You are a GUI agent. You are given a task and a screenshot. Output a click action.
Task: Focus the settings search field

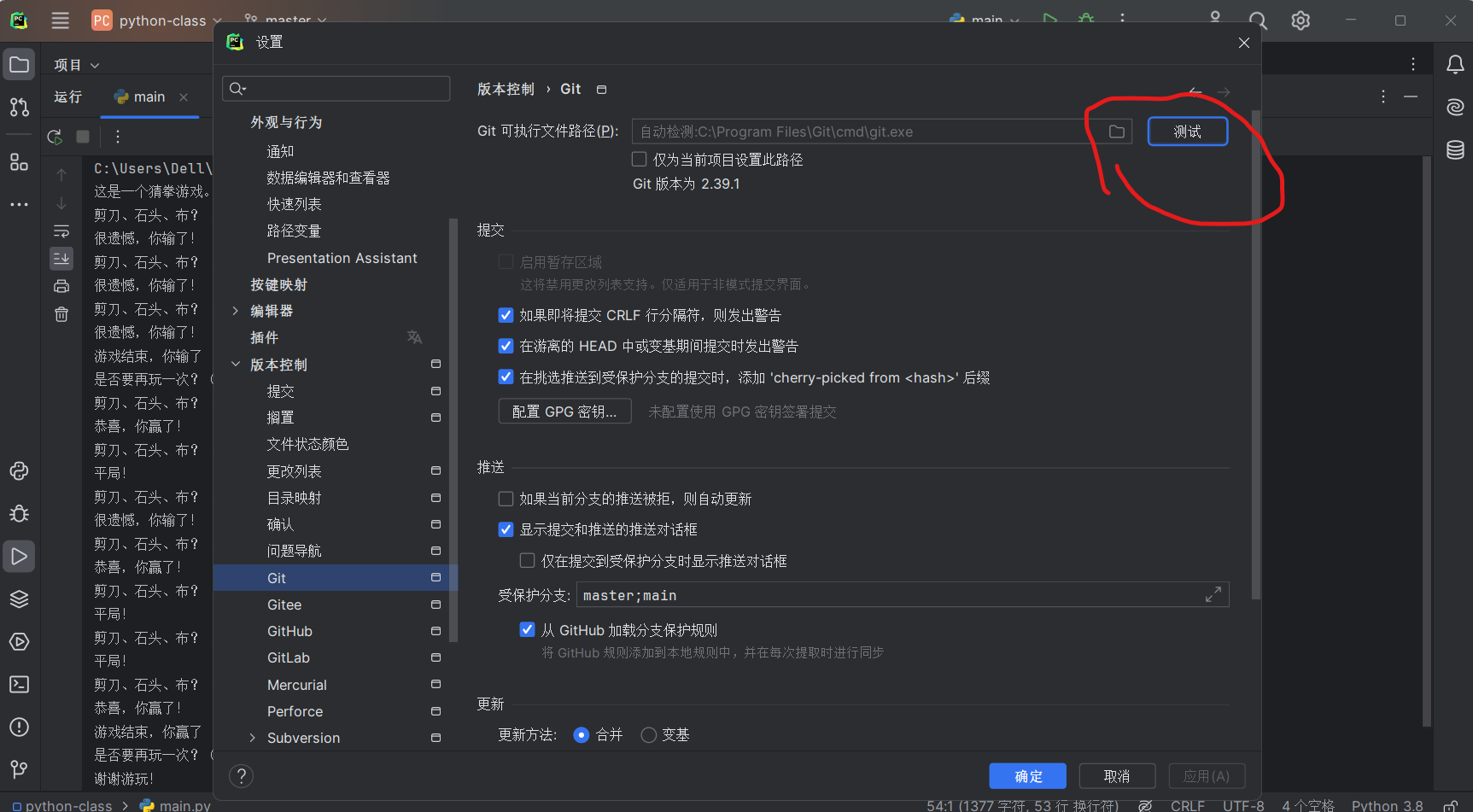[x=336, y=88]
